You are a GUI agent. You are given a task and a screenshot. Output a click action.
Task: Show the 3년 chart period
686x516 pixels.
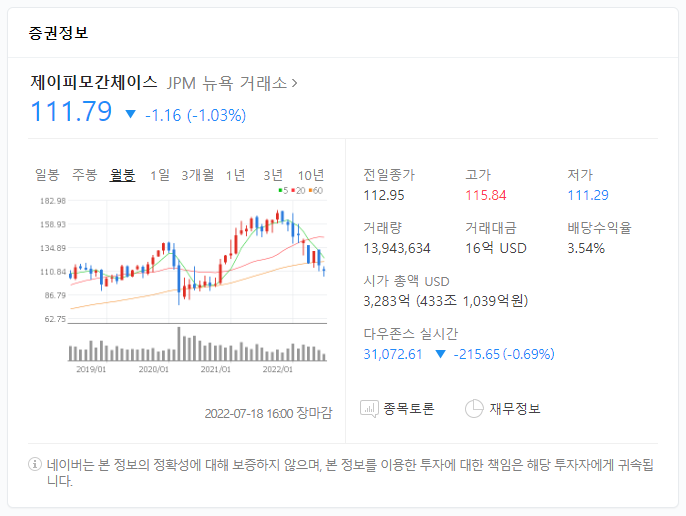[x=273, y=175]
